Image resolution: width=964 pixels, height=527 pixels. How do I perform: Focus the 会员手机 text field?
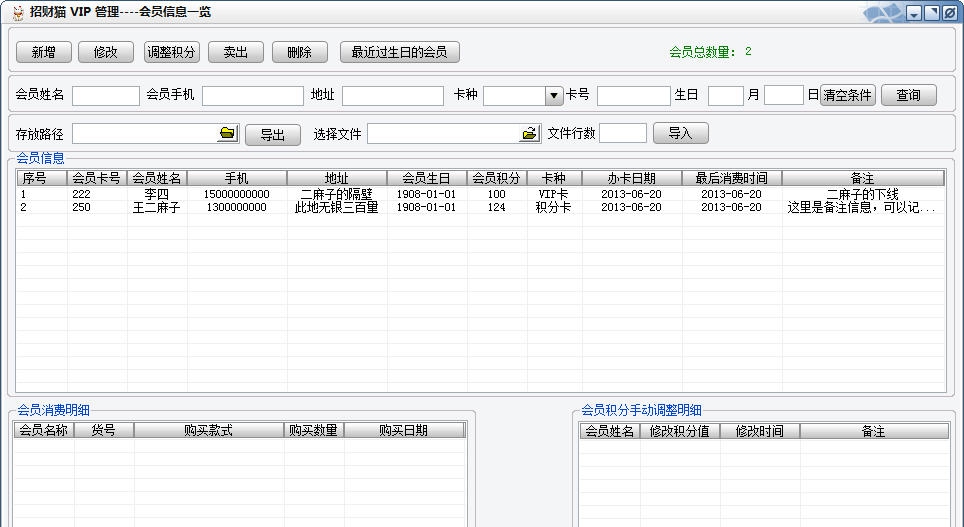point(252,96)
